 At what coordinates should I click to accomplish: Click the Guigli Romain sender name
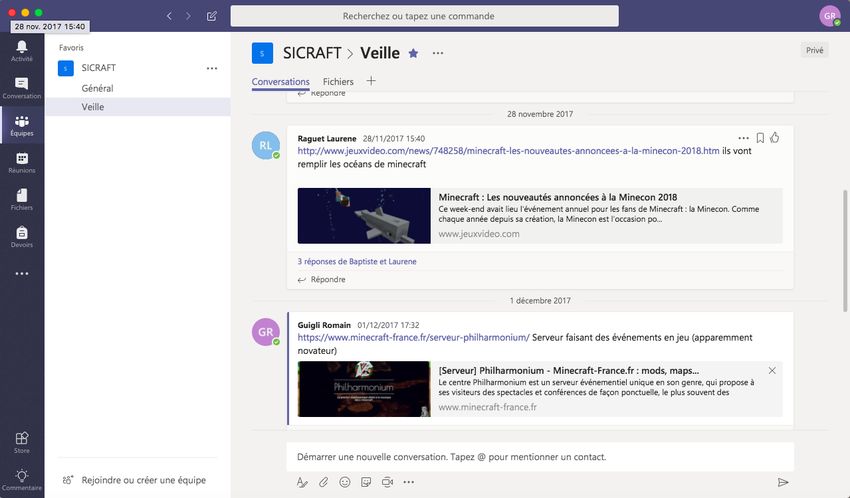coord(324,325)
